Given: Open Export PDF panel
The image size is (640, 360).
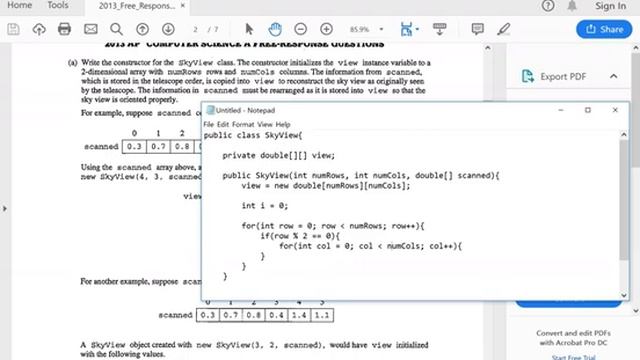Looking at the screenshot, I should click(x=563, y=76).
